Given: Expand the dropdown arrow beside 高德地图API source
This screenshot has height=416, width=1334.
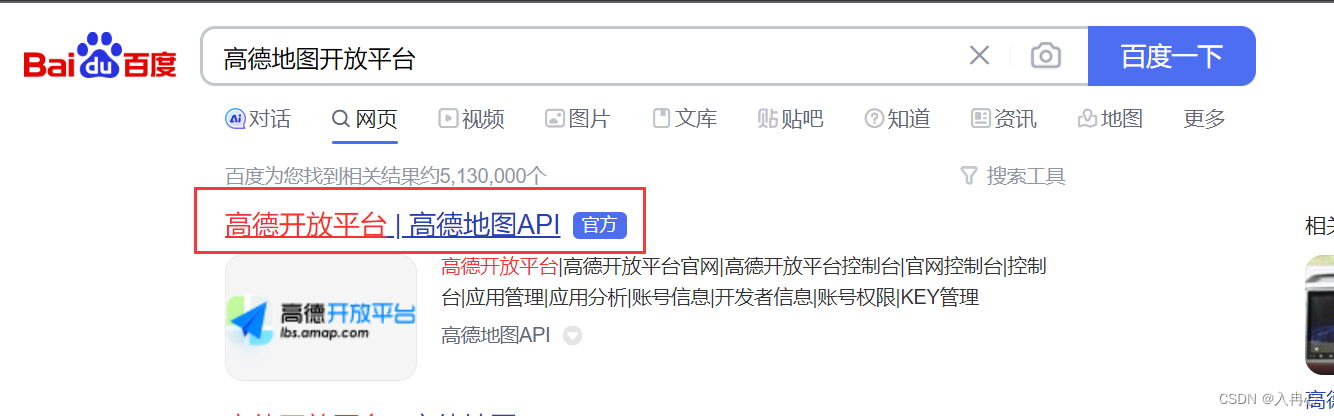Looking at the screenshot, I should [572, 336].
